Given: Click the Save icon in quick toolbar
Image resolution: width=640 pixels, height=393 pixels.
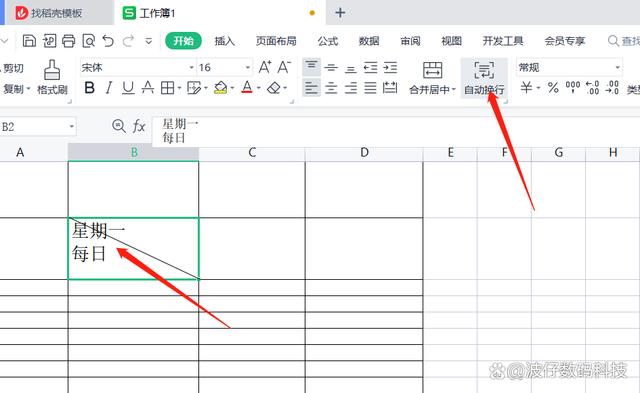Looking at the screenshot, I should [29, 41].
